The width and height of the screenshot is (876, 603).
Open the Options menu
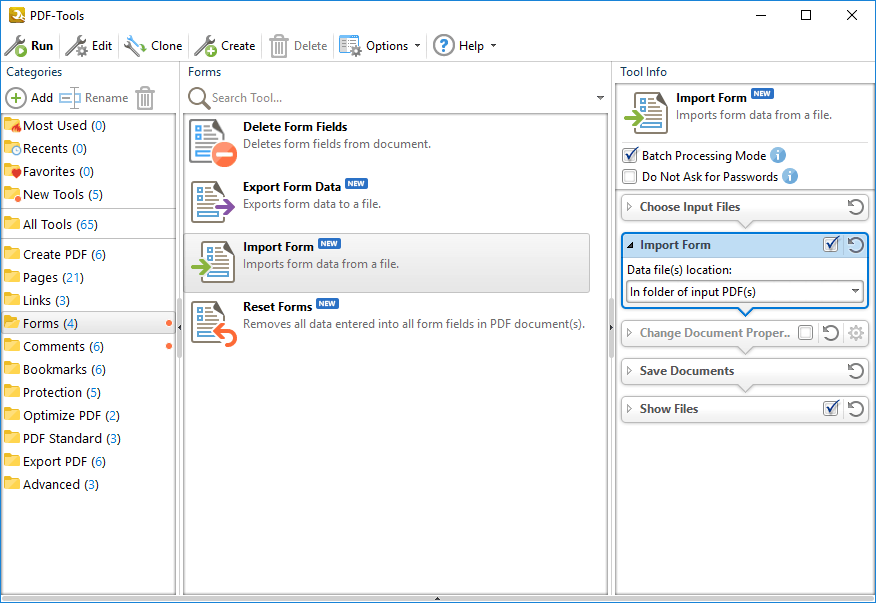(x=380, y=46)
